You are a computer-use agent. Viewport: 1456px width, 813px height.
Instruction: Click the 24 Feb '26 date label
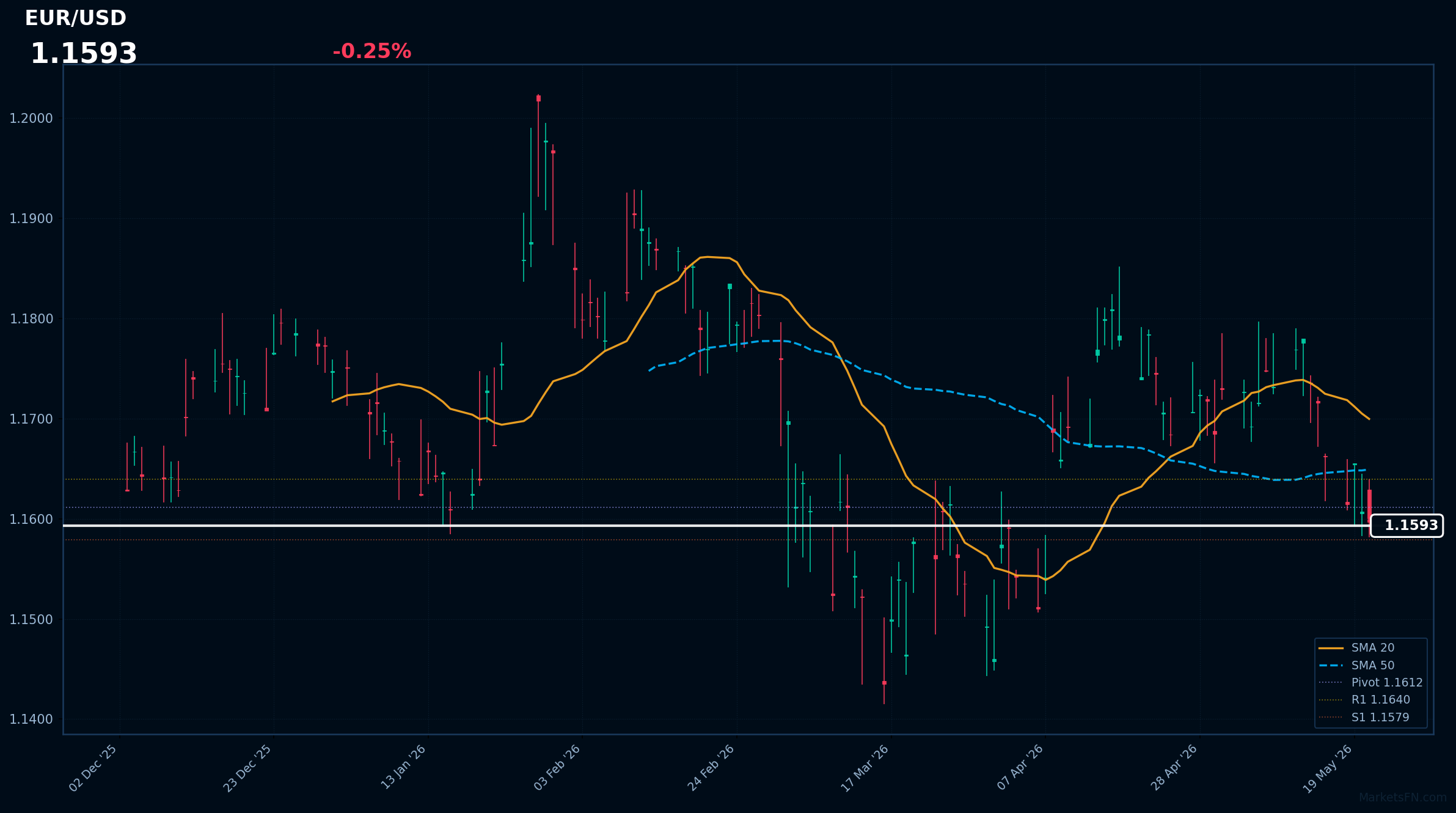coord(711,768)
